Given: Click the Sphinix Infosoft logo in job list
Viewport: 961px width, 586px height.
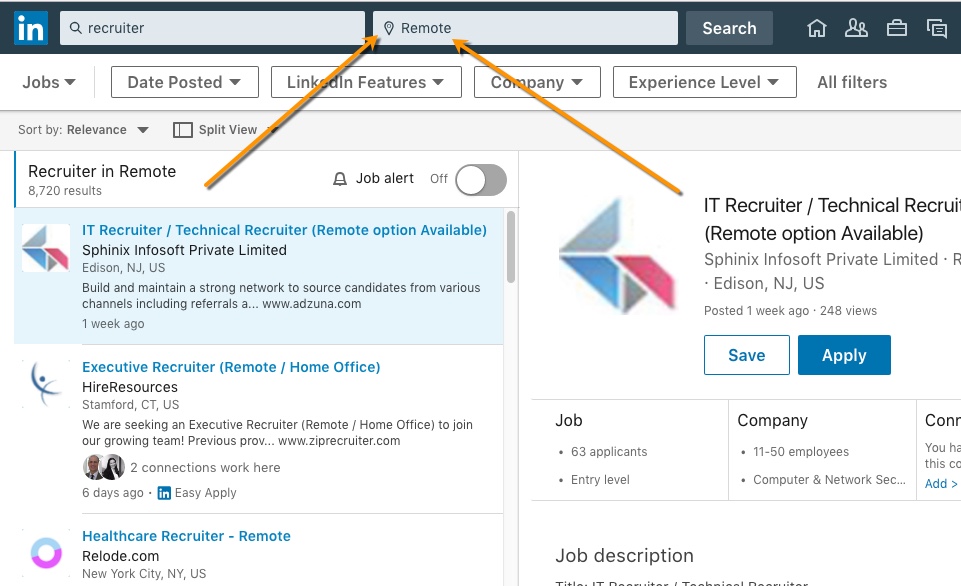Looking at the screenshot, I should 46,248.
